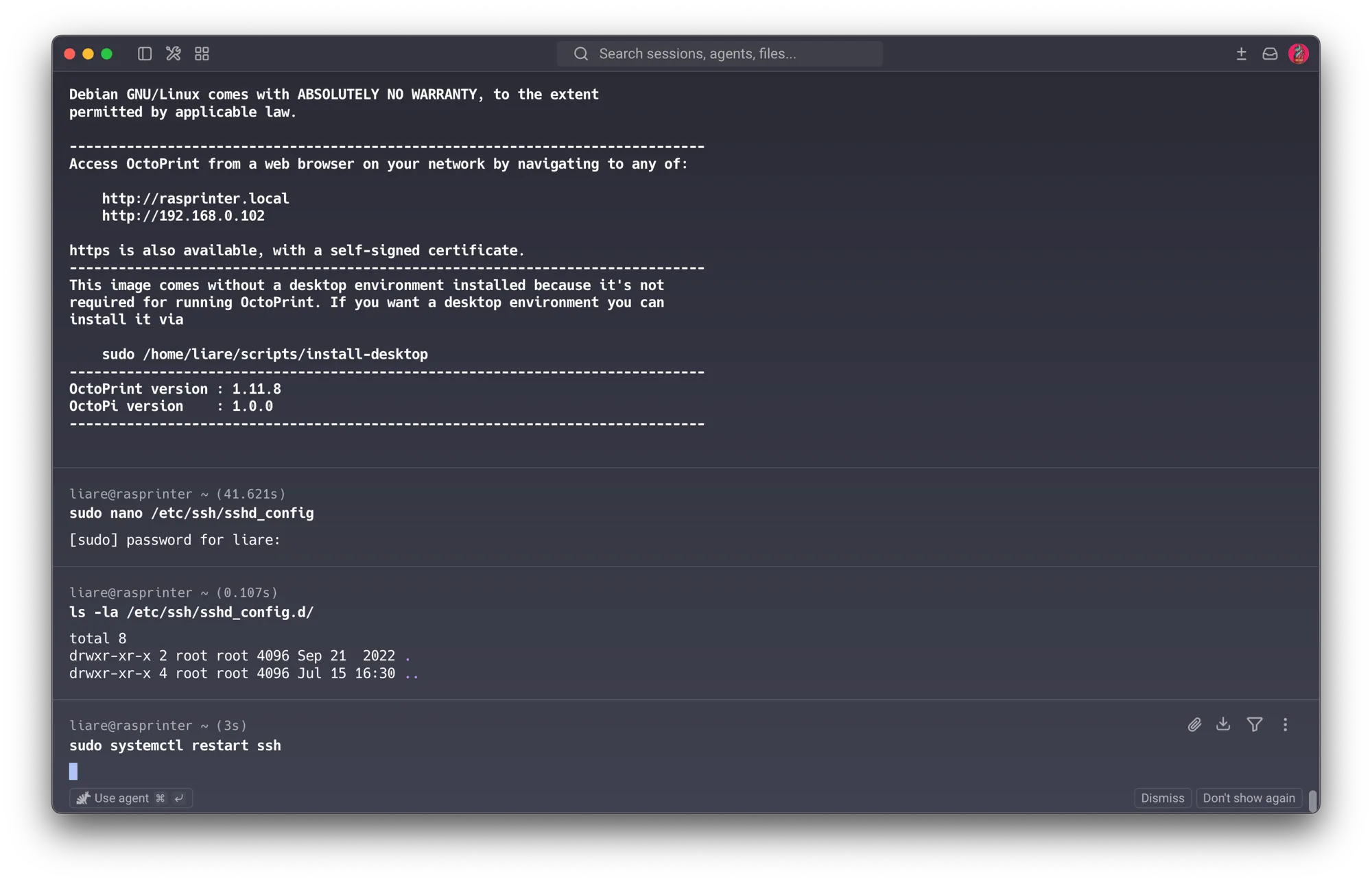Maximize window with the green button
Screen dimensions: 1372x882
coord(106,53)
